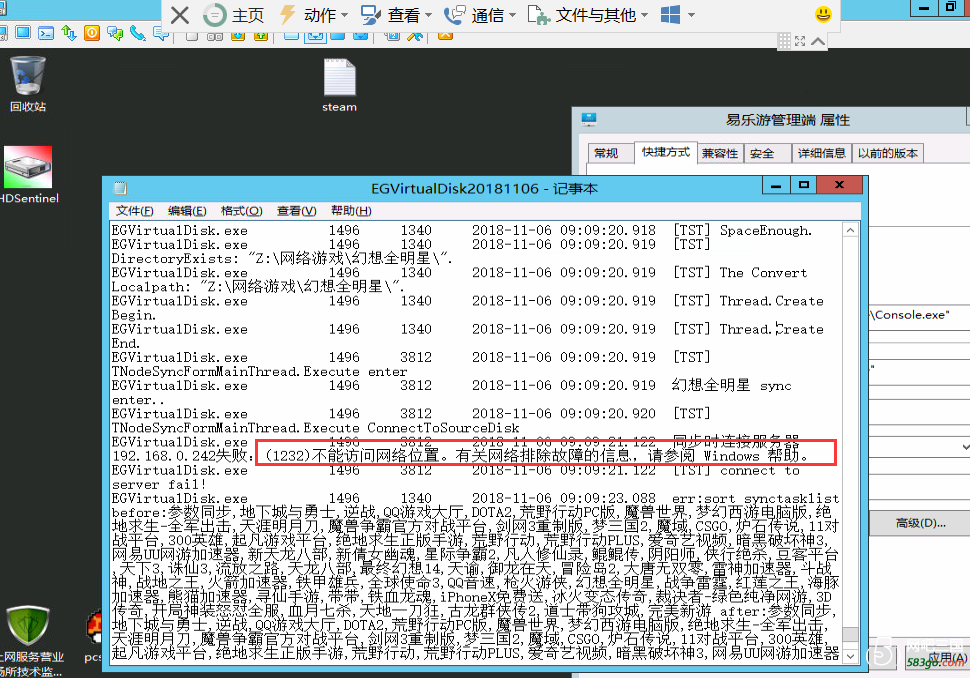Click the '幻想全明星 sync' text in the log
Viewport: 970px width, 678px height.
pos(732,385)
